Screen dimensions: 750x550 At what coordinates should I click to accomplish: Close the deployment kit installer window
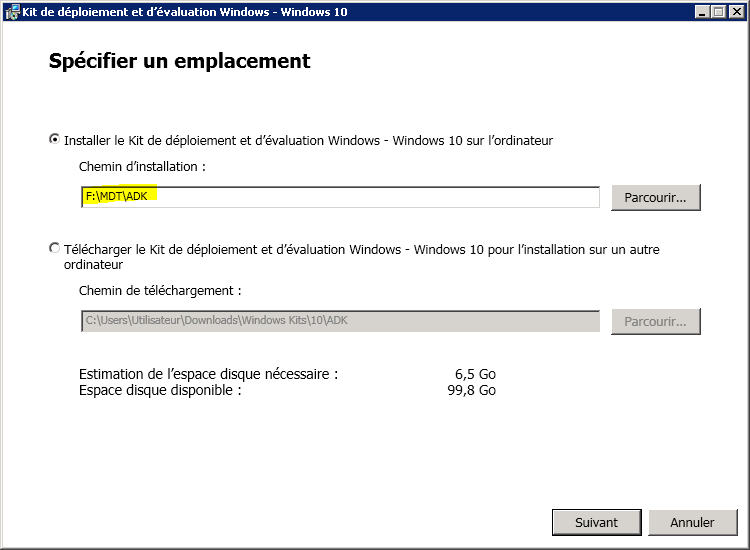click(x=736, y=11)
